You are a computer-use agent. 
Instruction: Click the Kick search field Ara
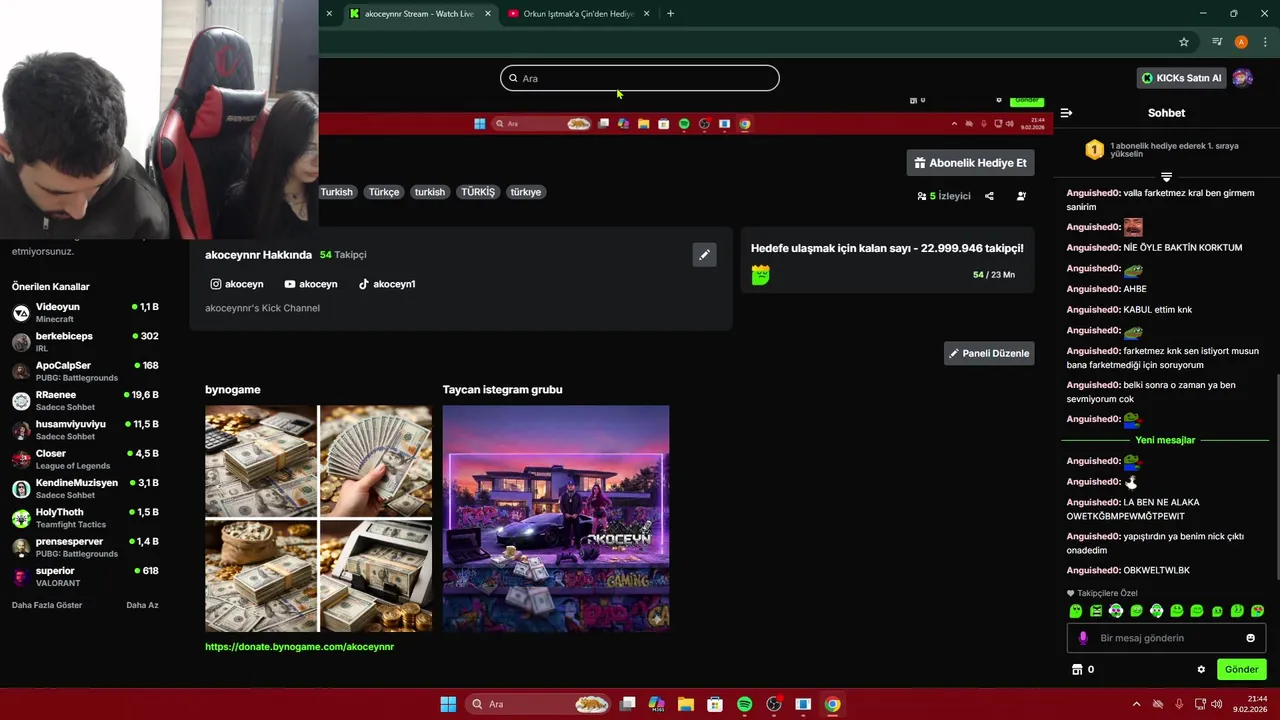point(640,78)
